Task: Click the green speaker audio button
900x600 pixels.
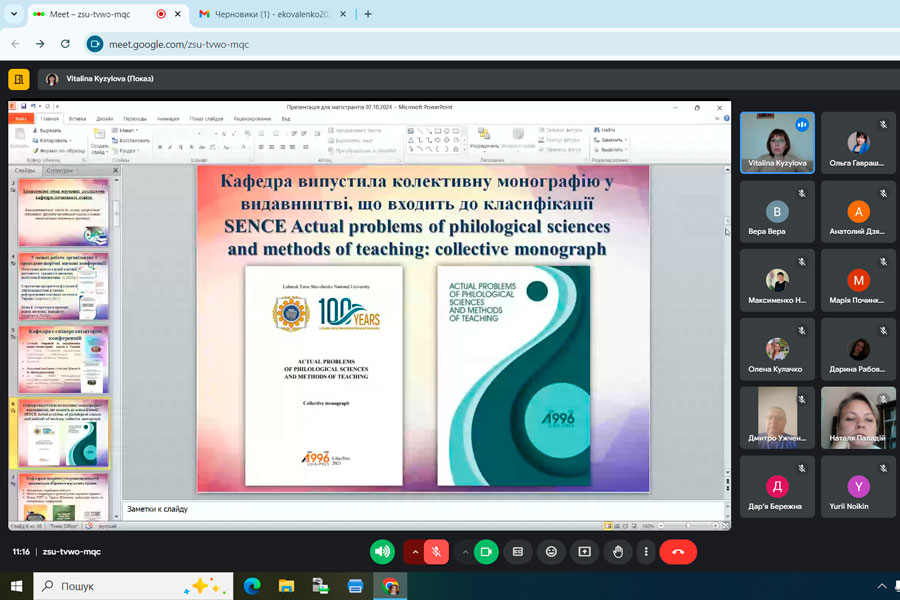Action: click(x=382, y=551)
